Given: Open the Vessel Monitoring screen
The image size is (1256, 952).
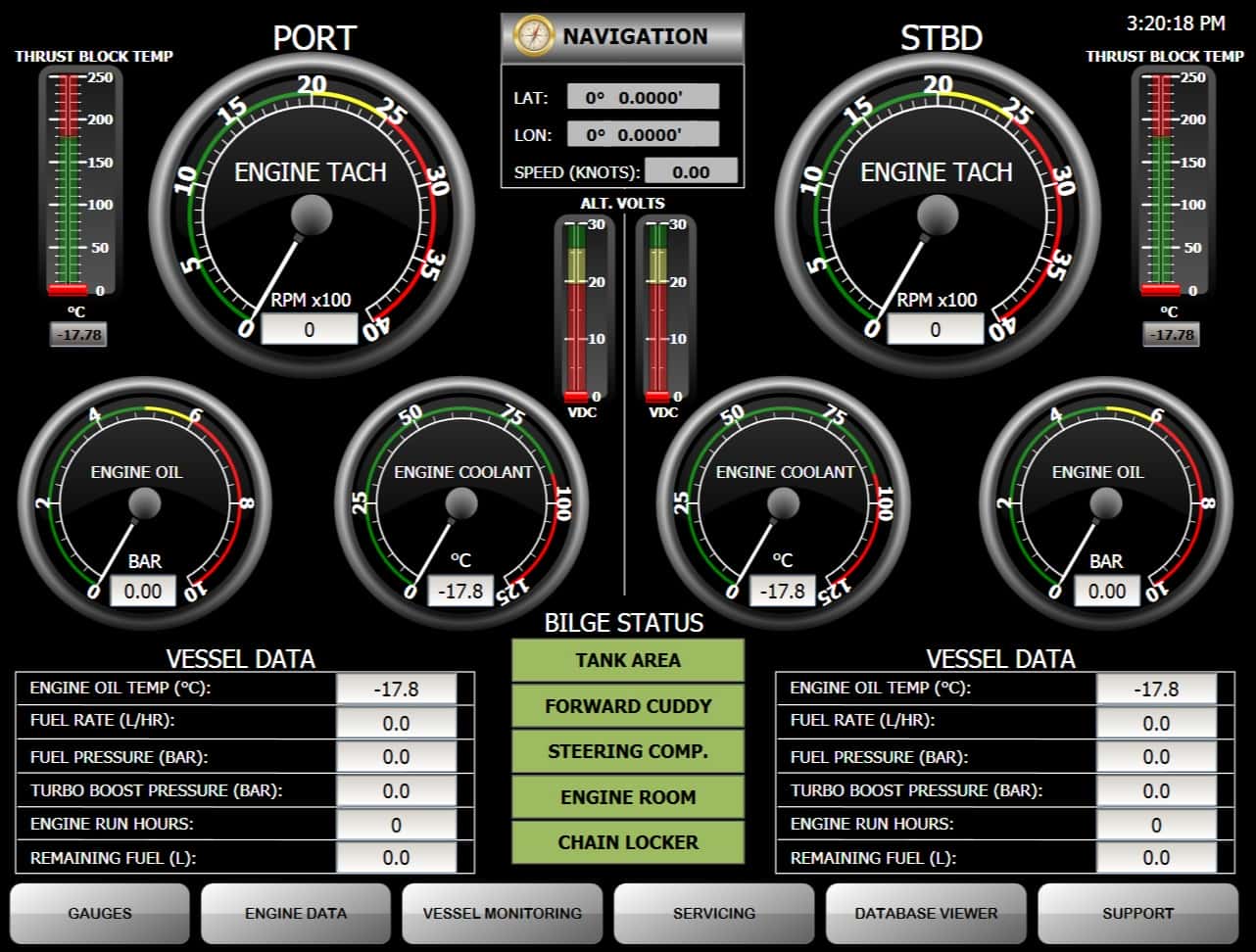Looking at the screenshot, I should point(503,913).
